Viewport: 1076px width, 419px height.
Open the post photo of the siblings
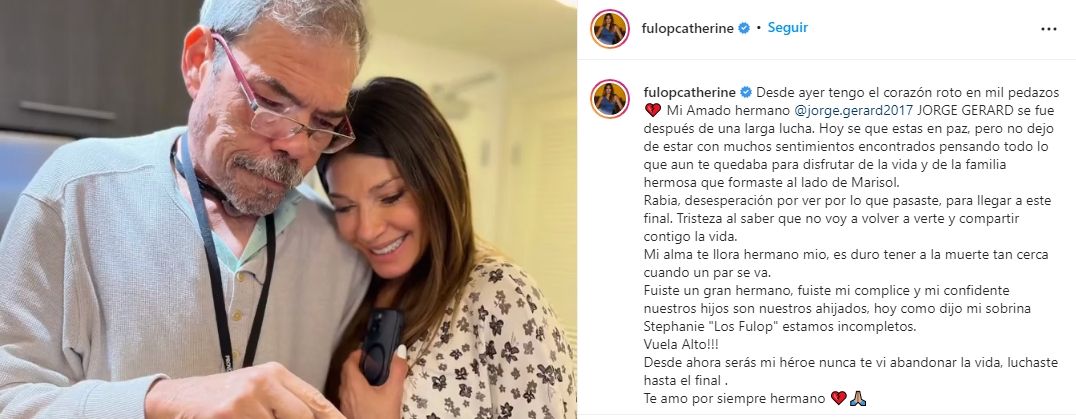(x=288, y=209)
